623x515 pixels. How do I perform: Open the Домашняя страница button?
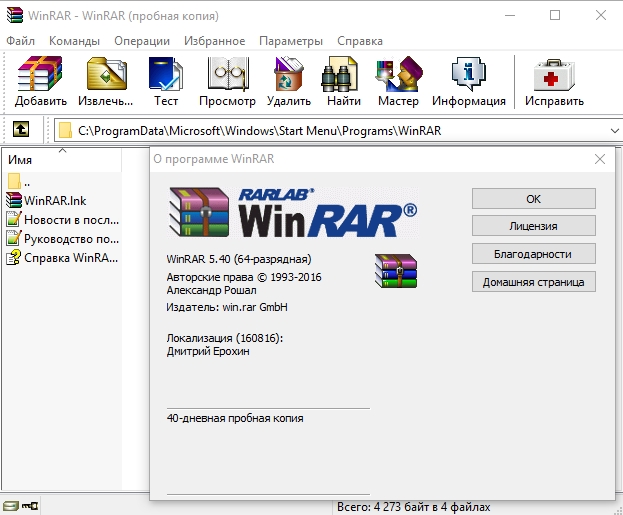534,282
